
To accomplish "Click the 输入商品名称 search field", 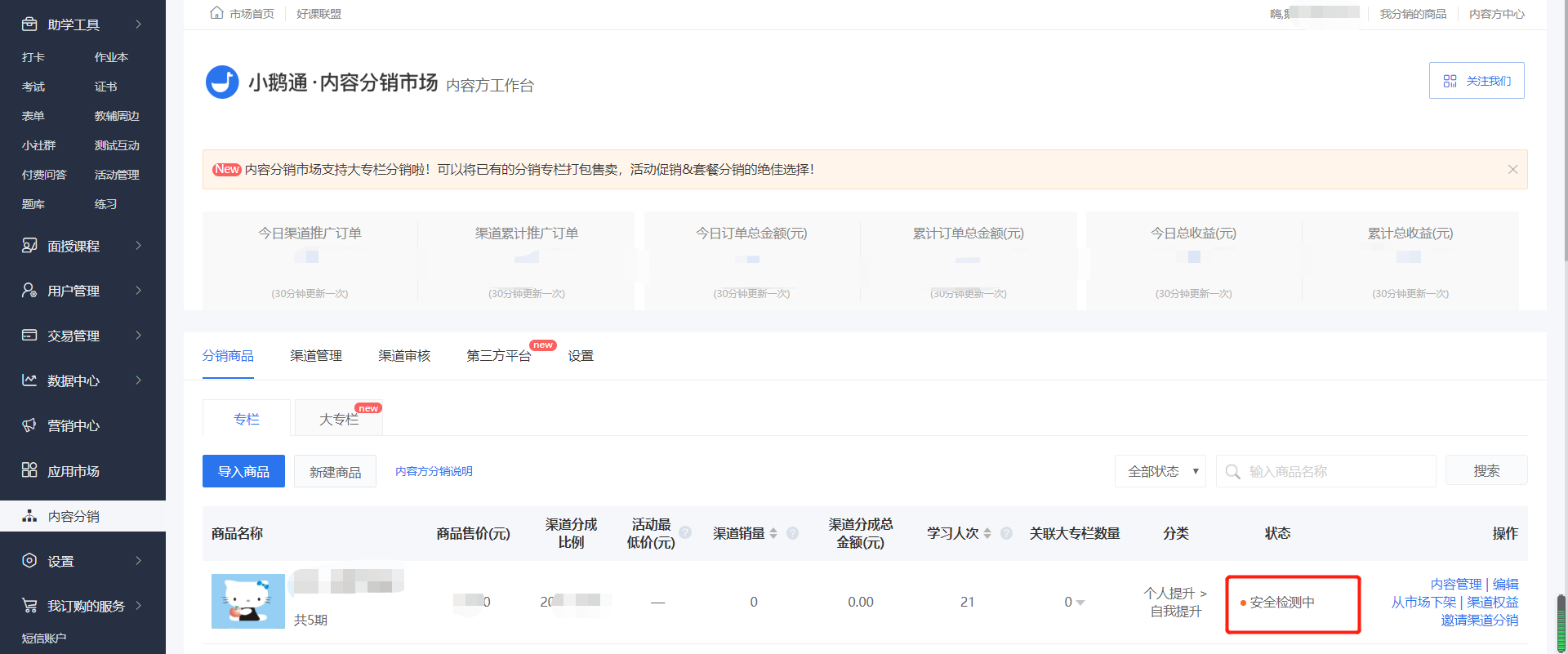I will 1326,471.
